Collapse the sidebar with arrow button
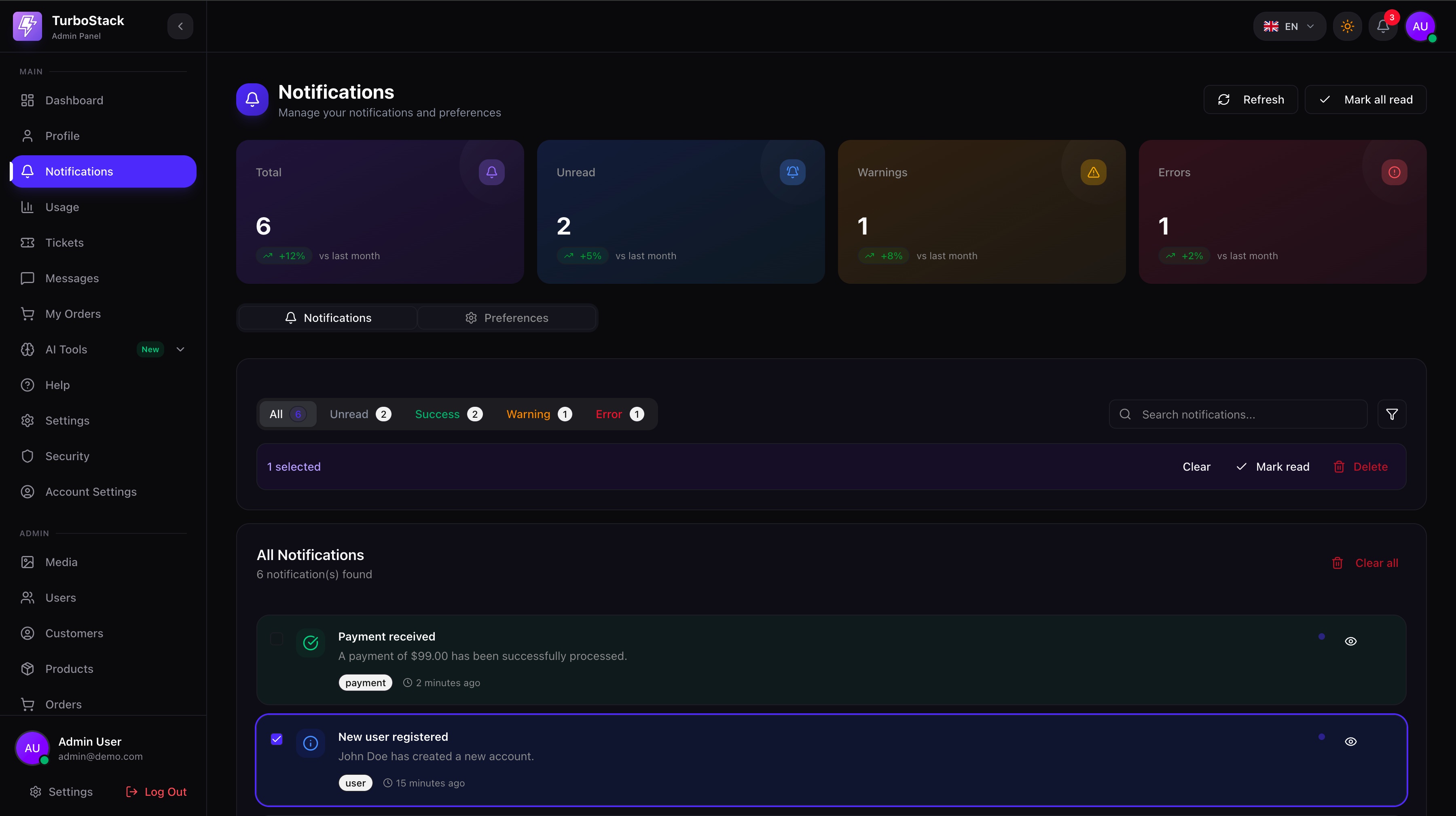1456x816 pixels. pos(180,26)
